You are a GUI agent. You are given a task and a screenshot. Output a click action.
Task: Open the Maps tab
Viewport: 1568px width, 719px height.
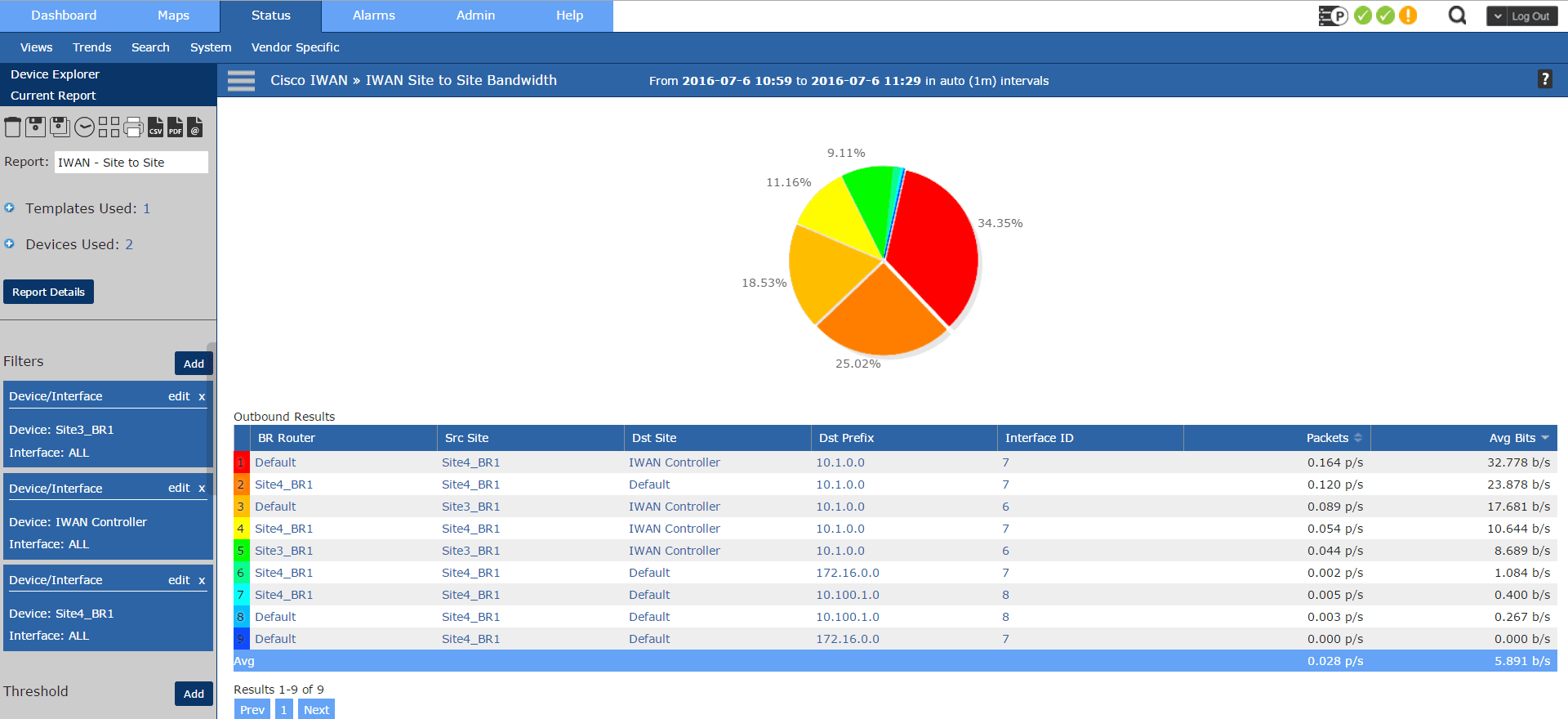(173, 16)
